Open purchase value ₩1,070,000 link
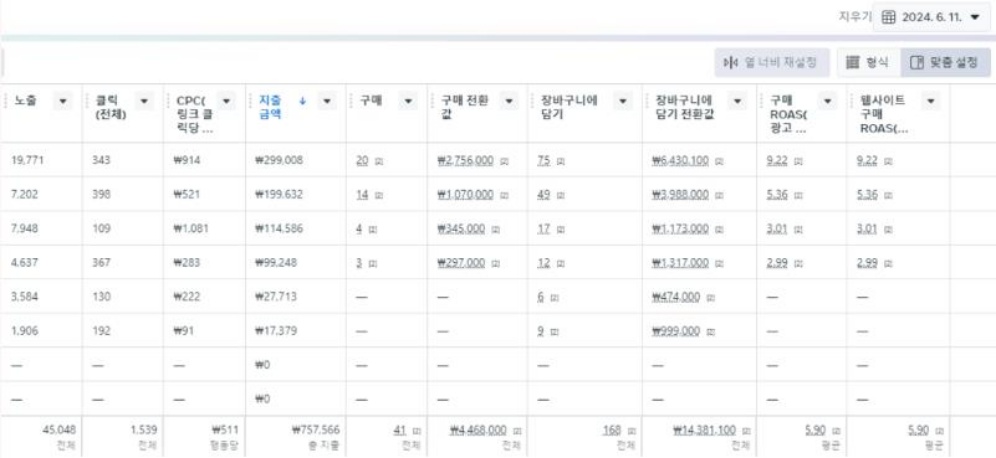996x458 pixels. 465,195
